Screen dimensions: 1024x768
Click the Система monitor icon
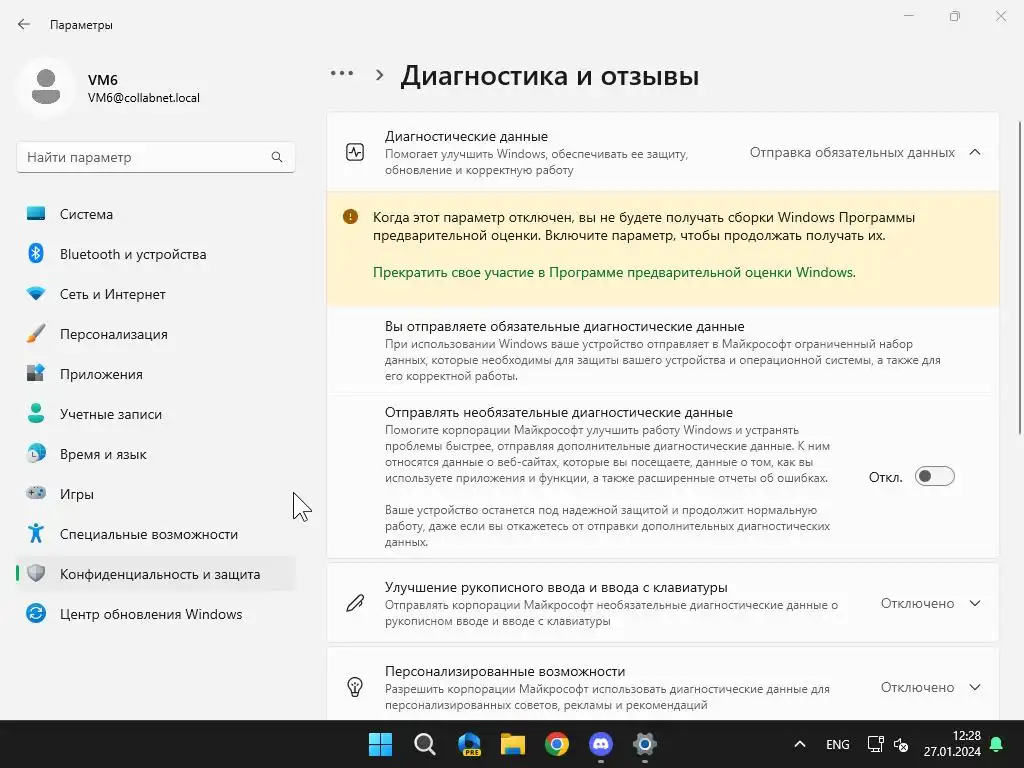[x=36, y=214]
